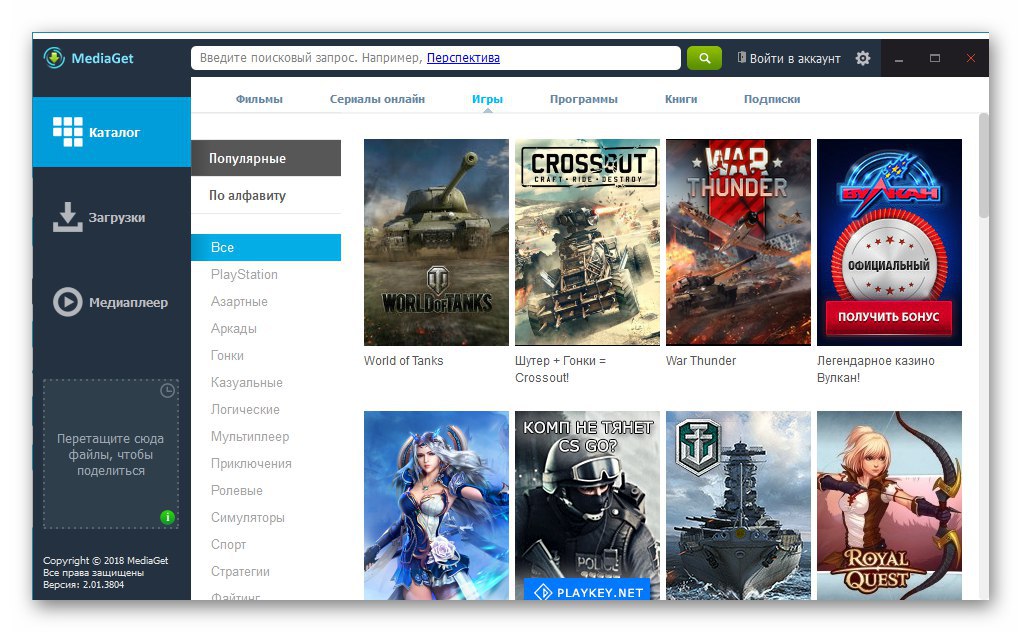Click the clock icon in share box

(x=167, y=391)
